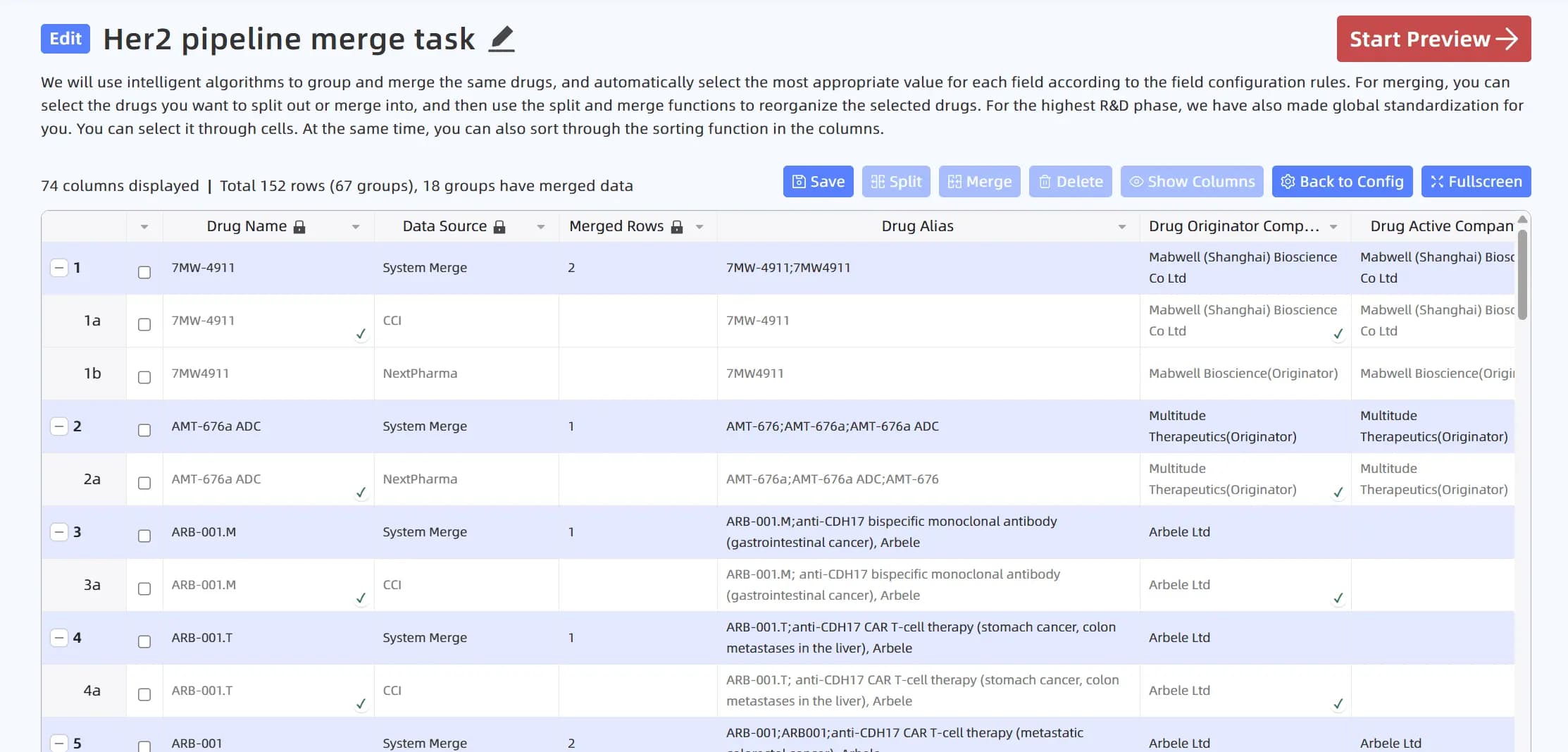Enter Fullscreen mode

(1476, 182)
